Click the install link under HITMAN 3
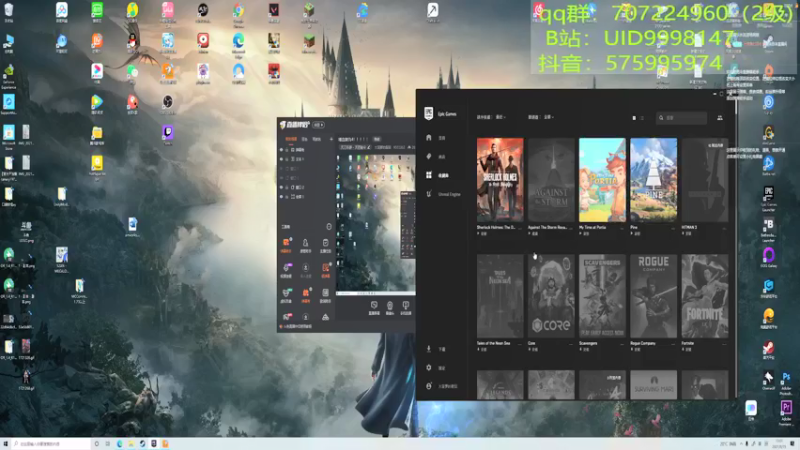The width and height of the screenshot is (800, 450). click(686, 234)
